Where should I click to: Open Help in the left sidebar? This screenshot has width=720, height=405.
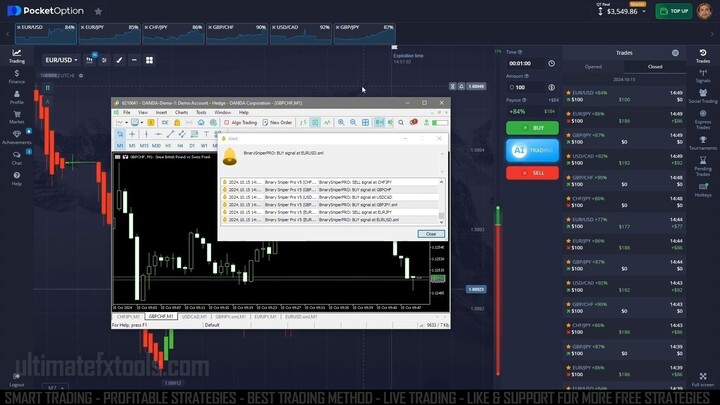(x=17, y=179)
